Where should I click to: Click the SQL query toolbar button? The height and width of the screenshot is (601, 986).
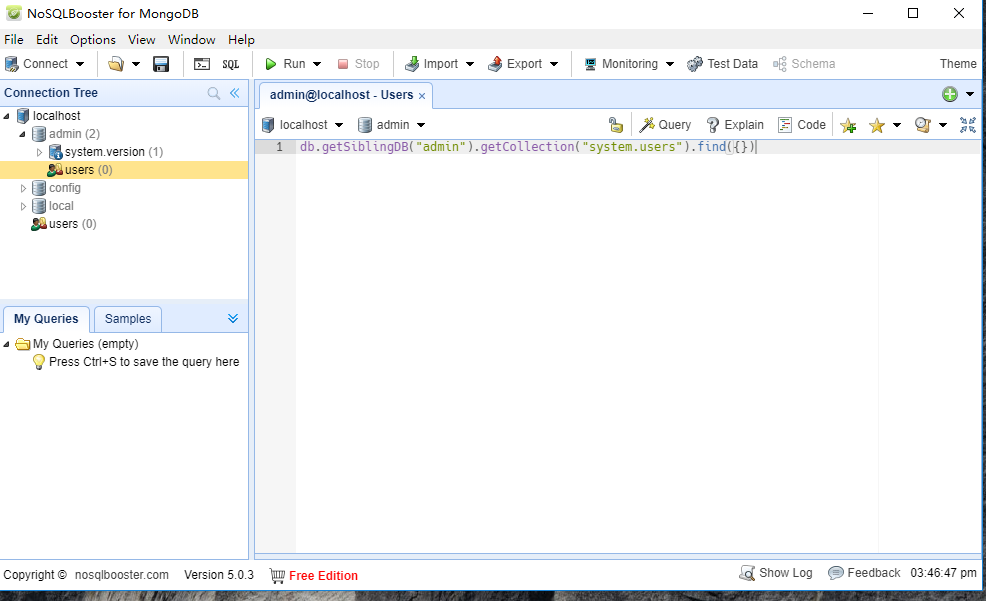click(x=231, y=64)
